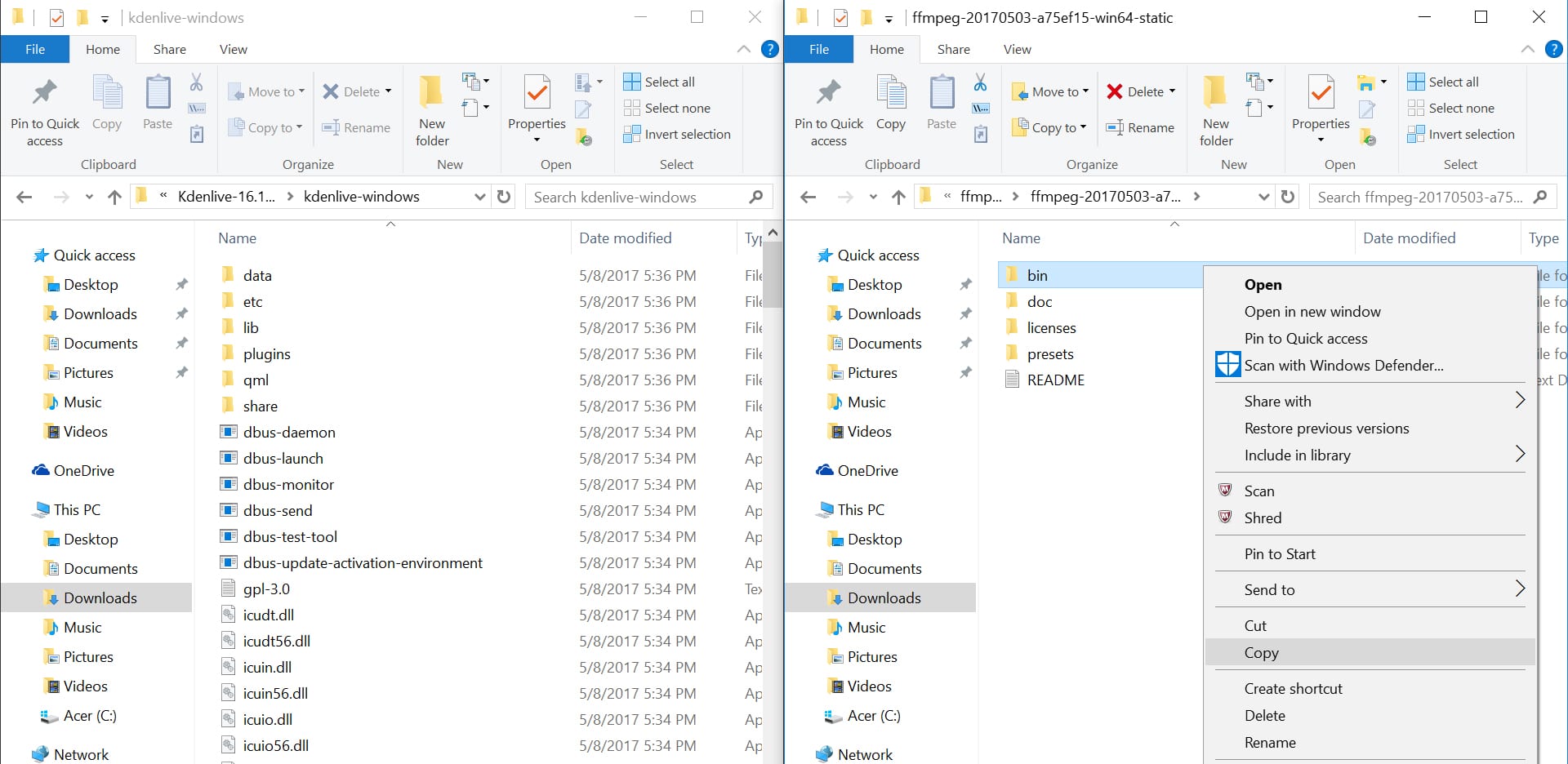Click Rename button in ffmpeg window ribbon
Viewport: 1568px width, 764px height.
(1140, 127)
